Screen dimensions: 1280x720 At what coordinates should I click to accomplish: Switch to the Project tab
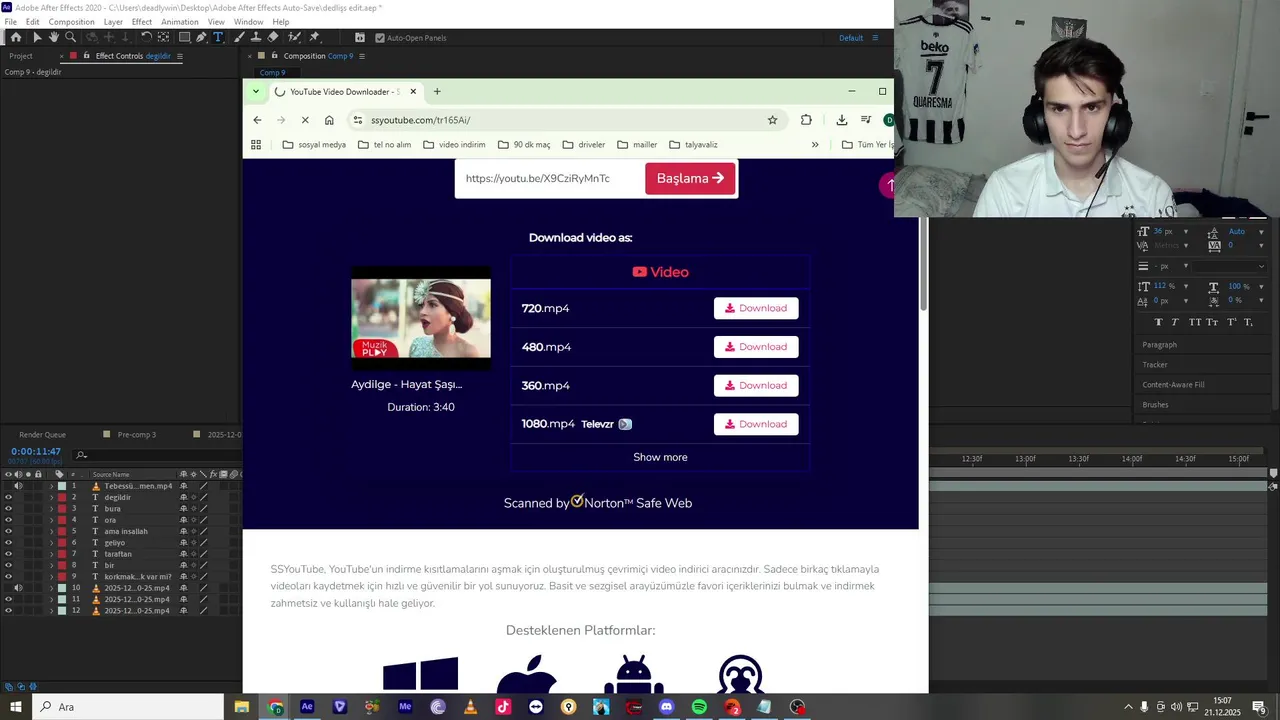coord(21,56)
